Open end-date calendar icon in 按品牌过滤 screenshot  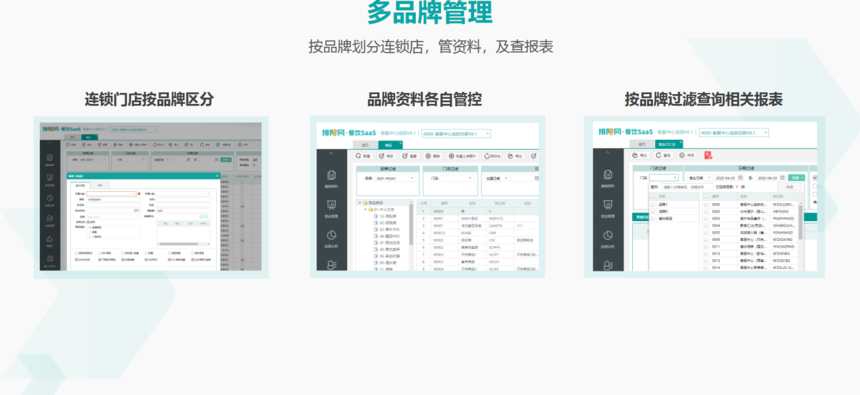click(783, 178)
